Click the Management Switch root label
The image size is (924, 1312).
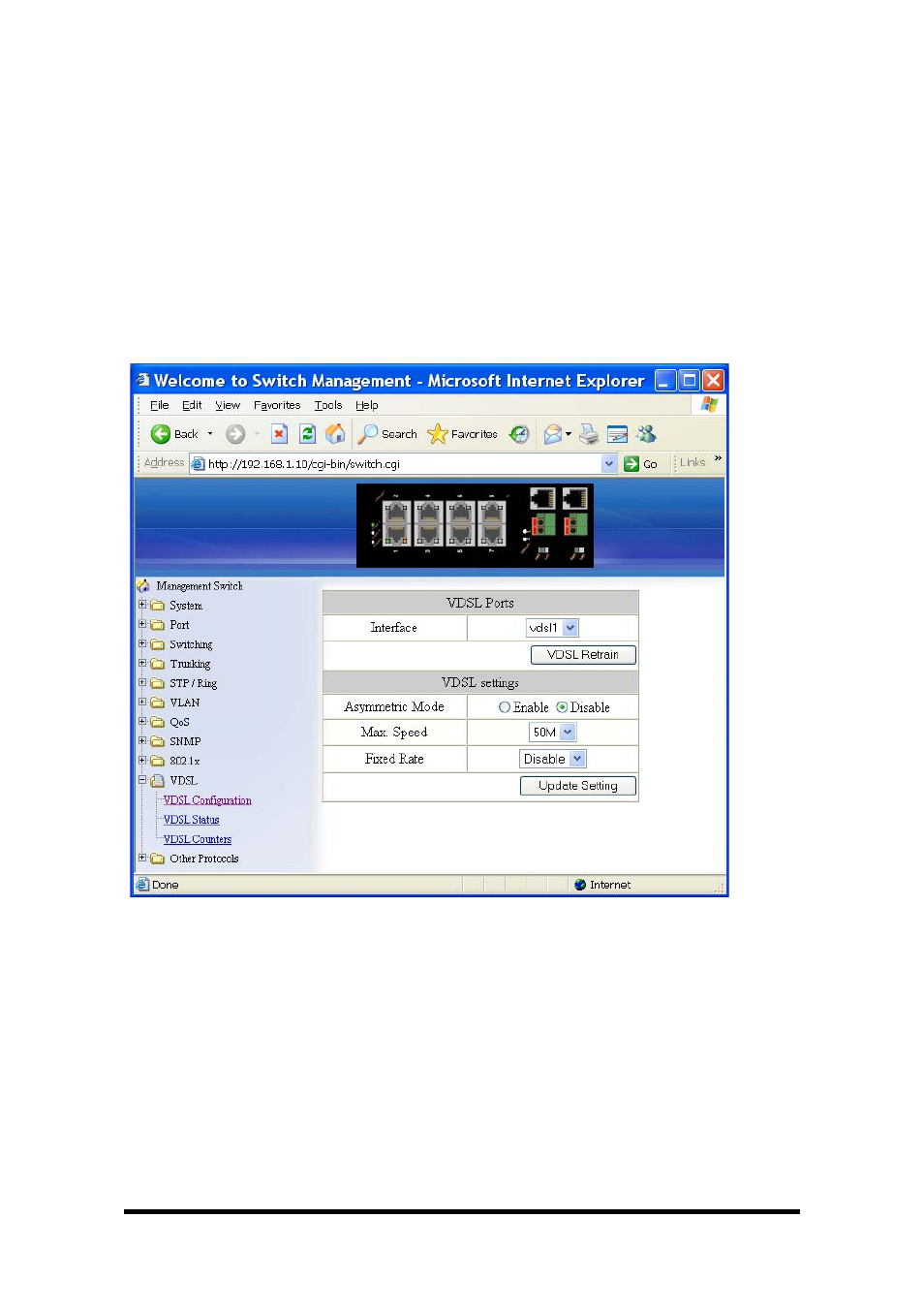[200, 586]
